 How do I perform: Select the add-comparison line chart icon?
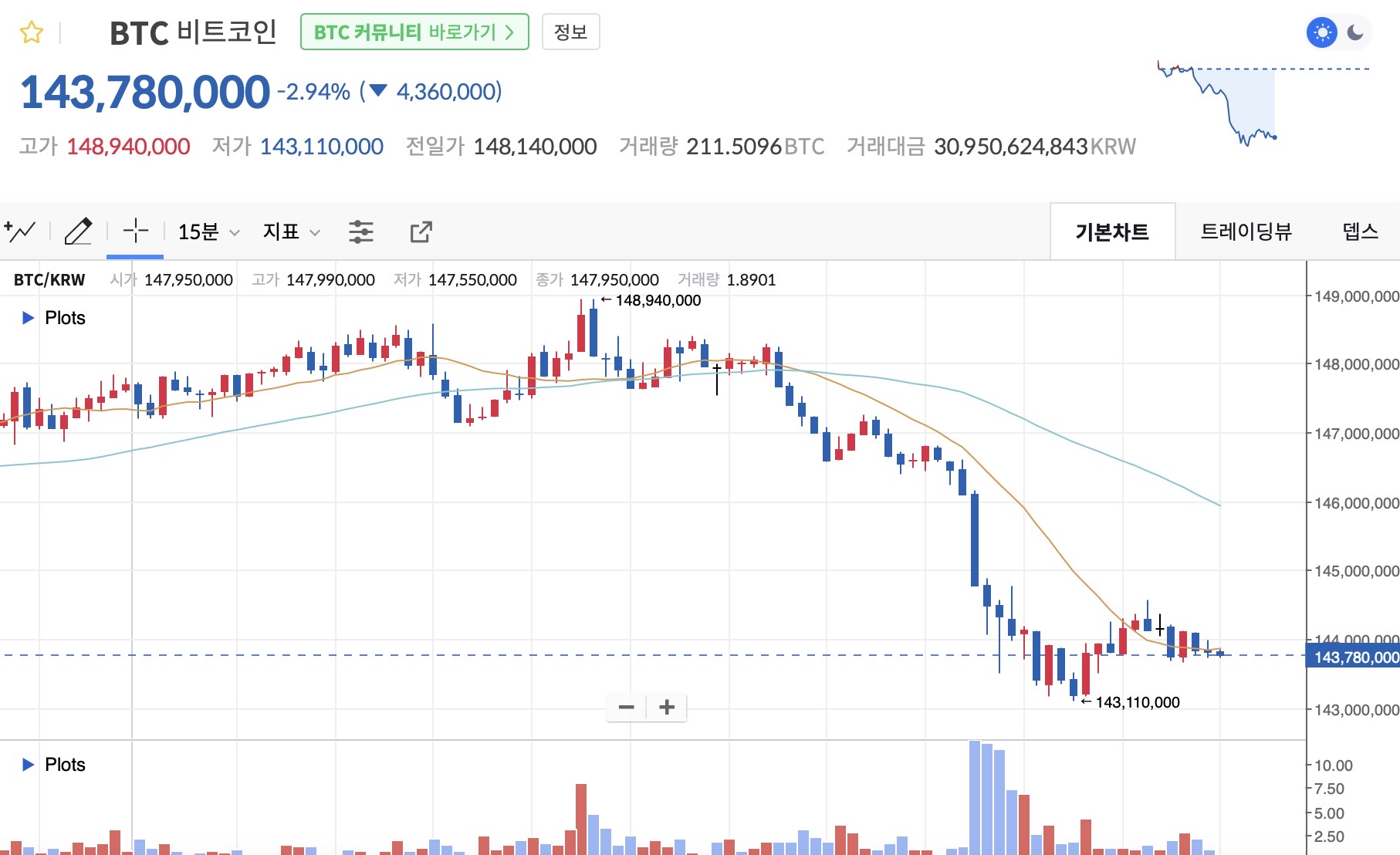(20, 231)
